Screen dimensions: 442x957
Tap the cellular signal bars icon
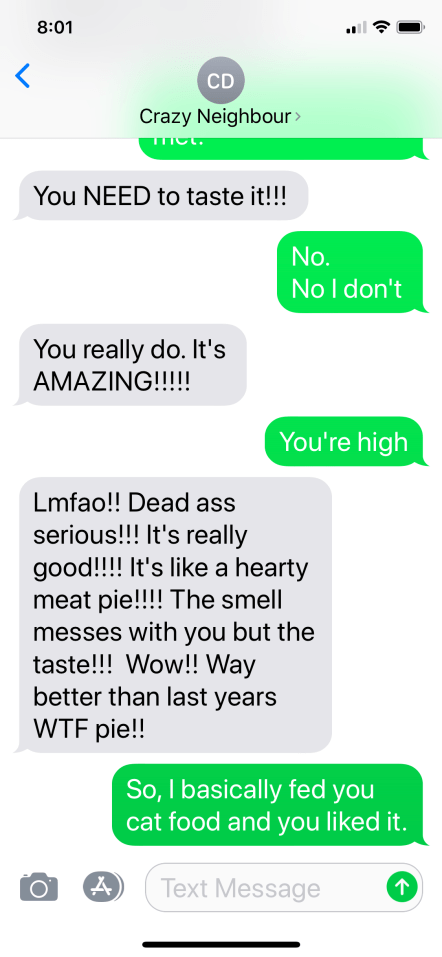356,28
